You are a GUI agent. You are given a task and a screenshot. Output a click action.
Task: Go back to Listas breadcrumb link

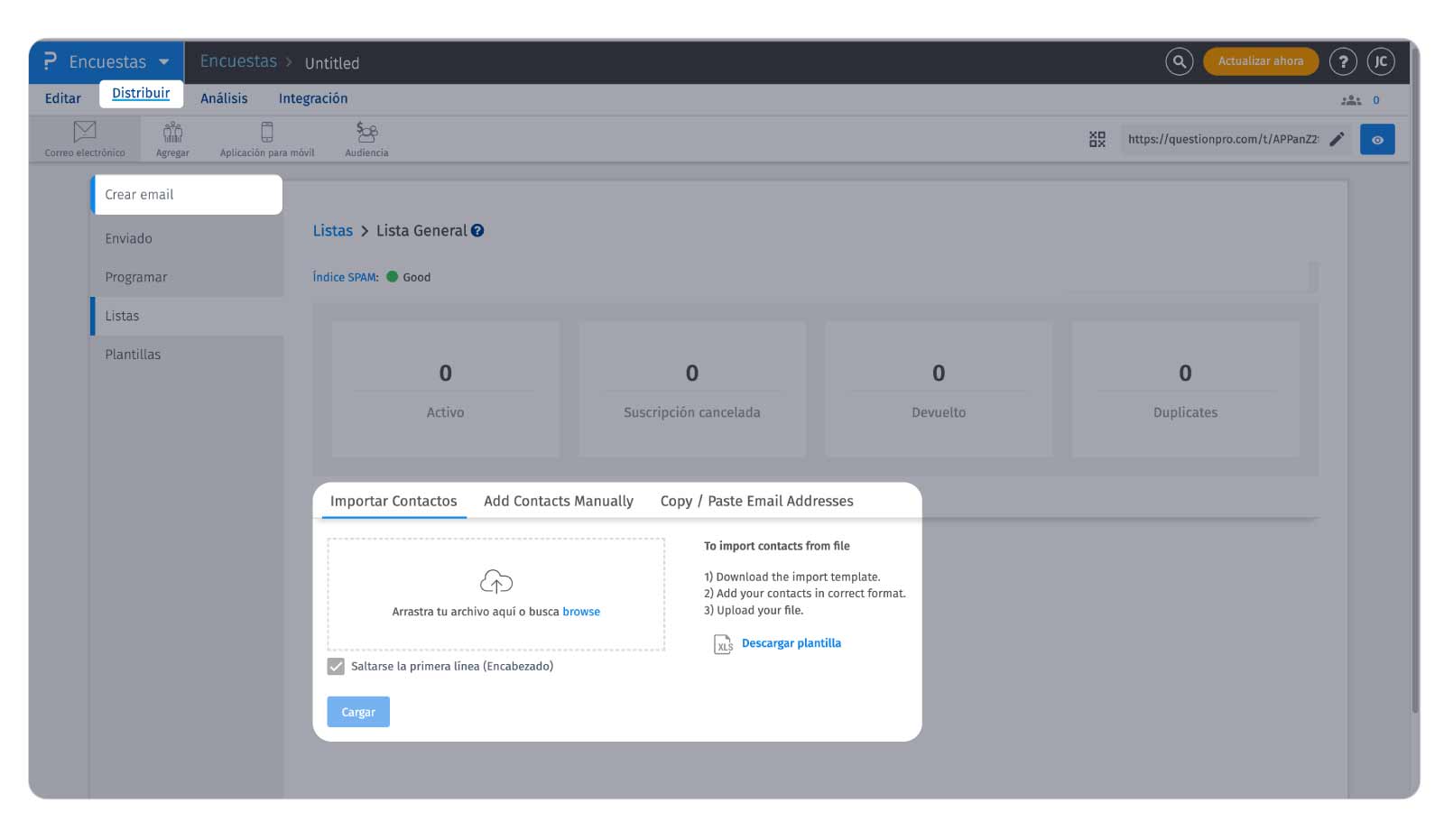pyautogui.click(x=332, y=231)
